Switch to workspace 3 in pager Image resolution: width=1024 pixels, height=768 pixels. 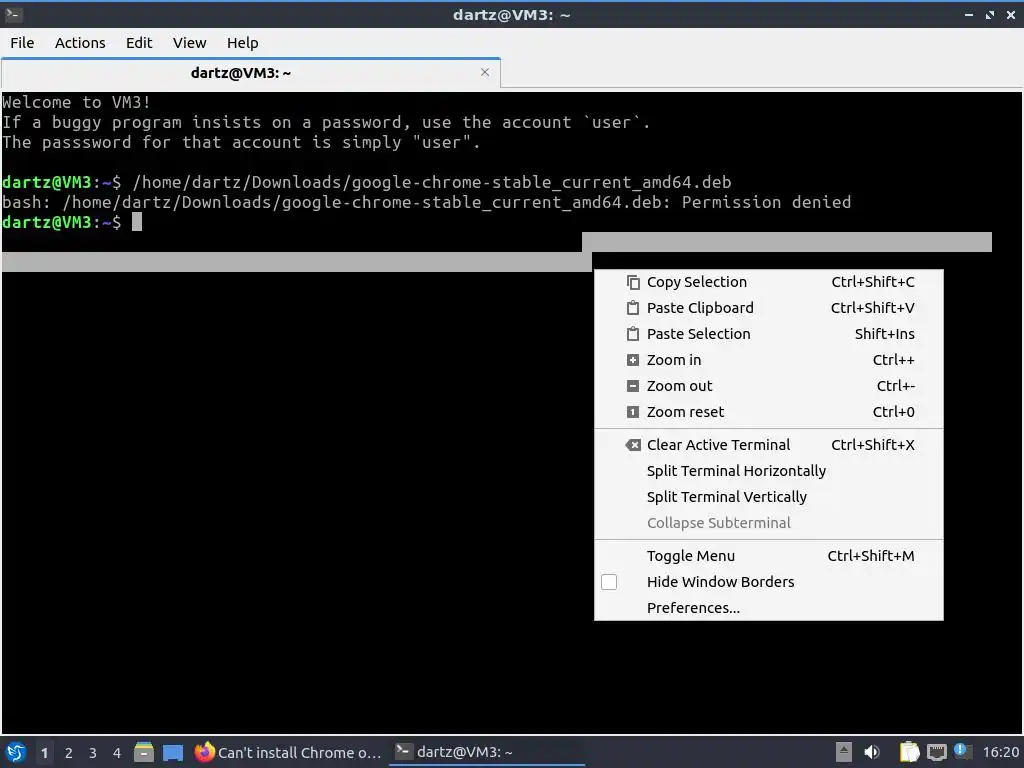coord(93,753)
